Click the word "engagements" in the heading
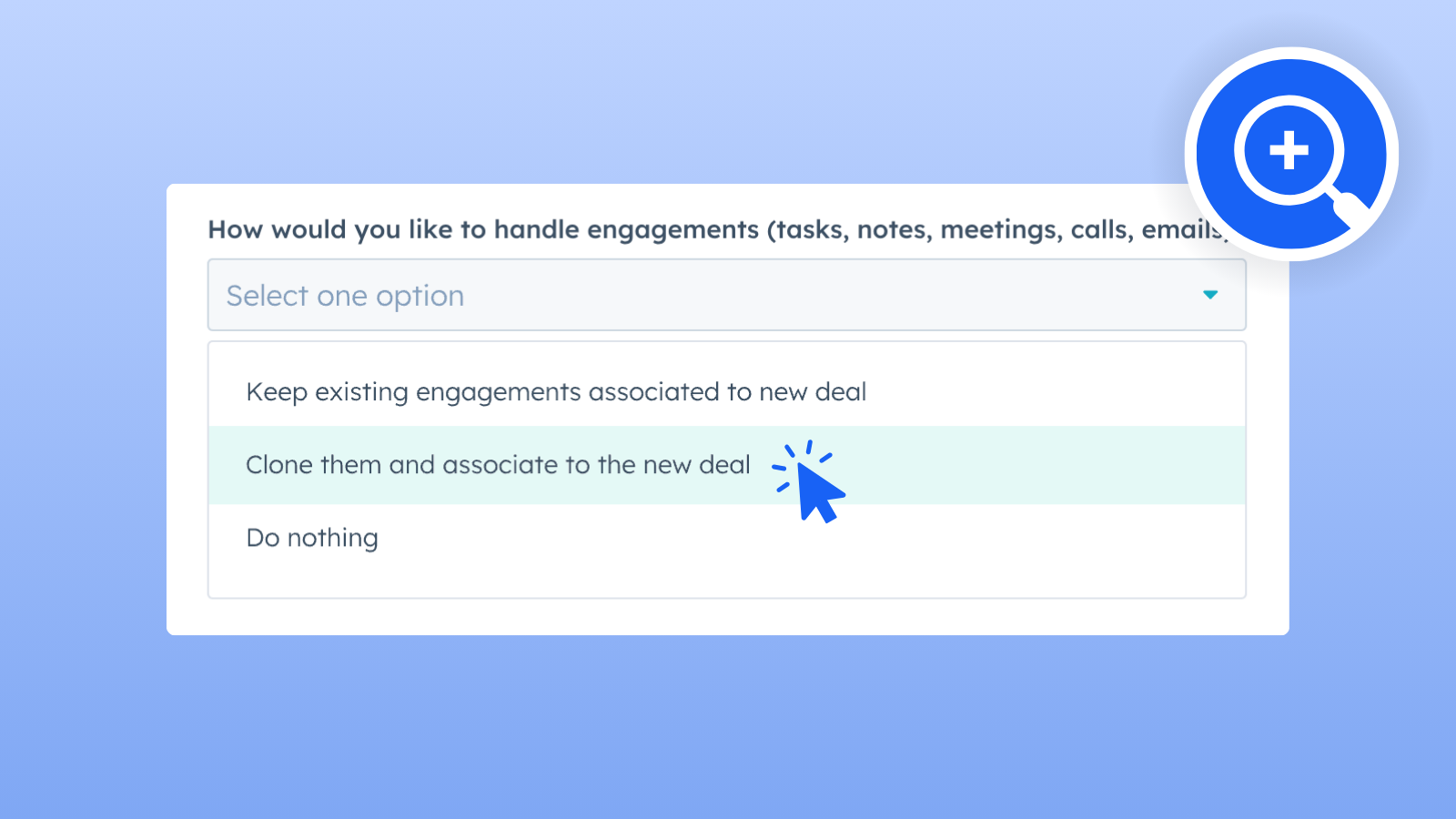The width and height of the screenshot is (1456, 819). tap(672, 229)
